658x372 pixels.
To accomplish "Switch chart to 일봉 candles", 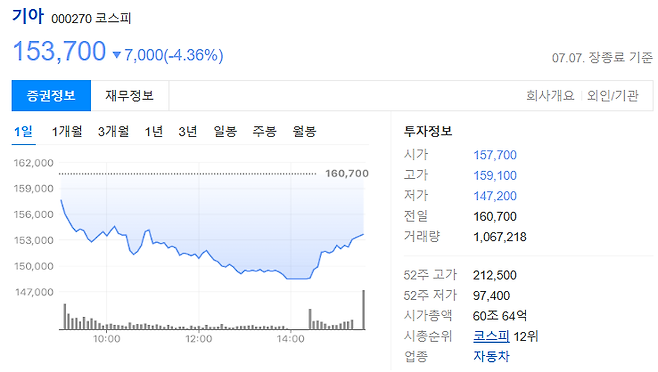I will click(x=225, y=132).
